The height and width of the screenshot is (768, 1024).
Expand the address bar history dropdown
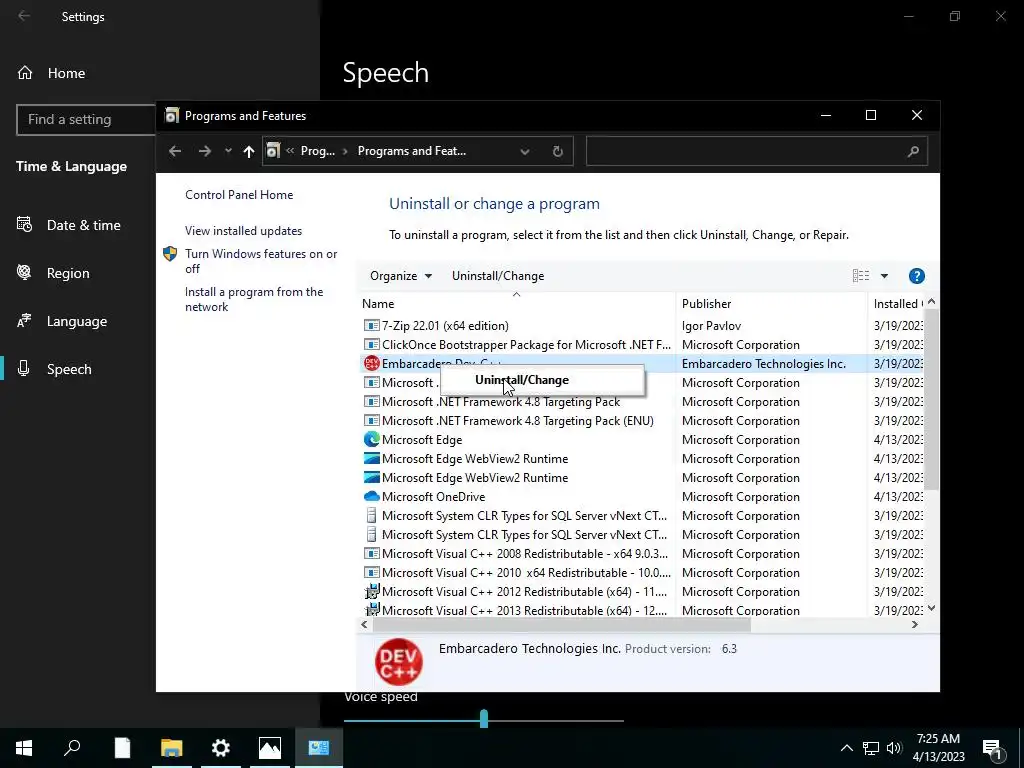pos(524,151)
